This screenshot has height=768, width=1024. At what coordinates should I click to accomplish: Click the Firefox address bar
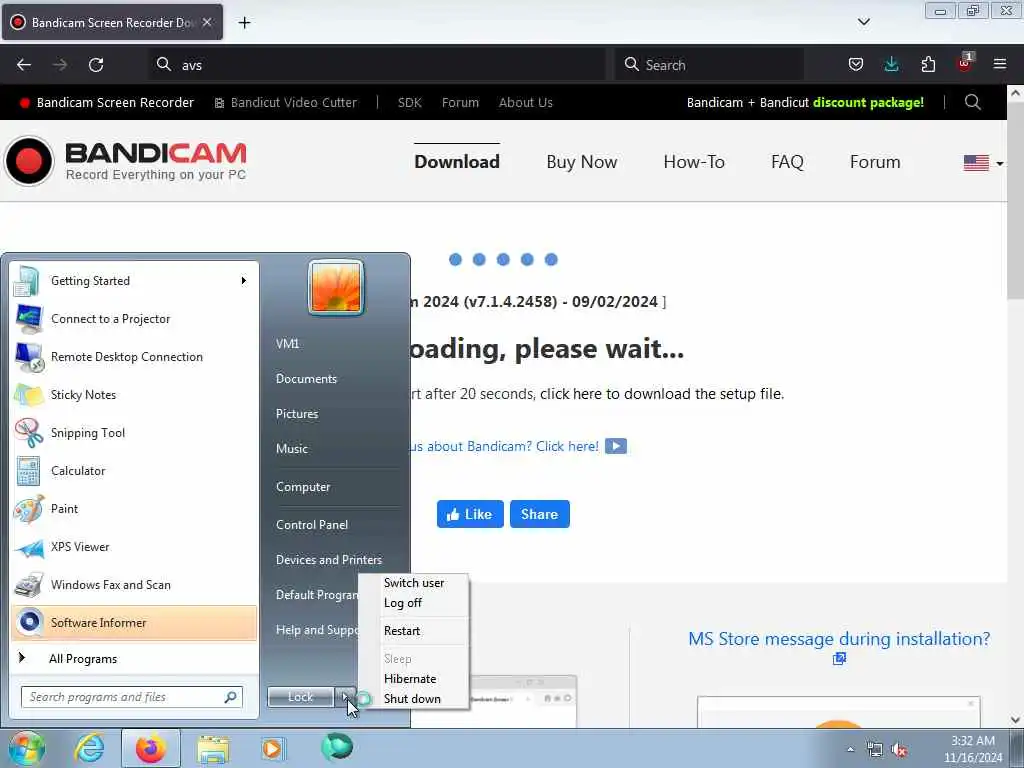pos(379,65)
